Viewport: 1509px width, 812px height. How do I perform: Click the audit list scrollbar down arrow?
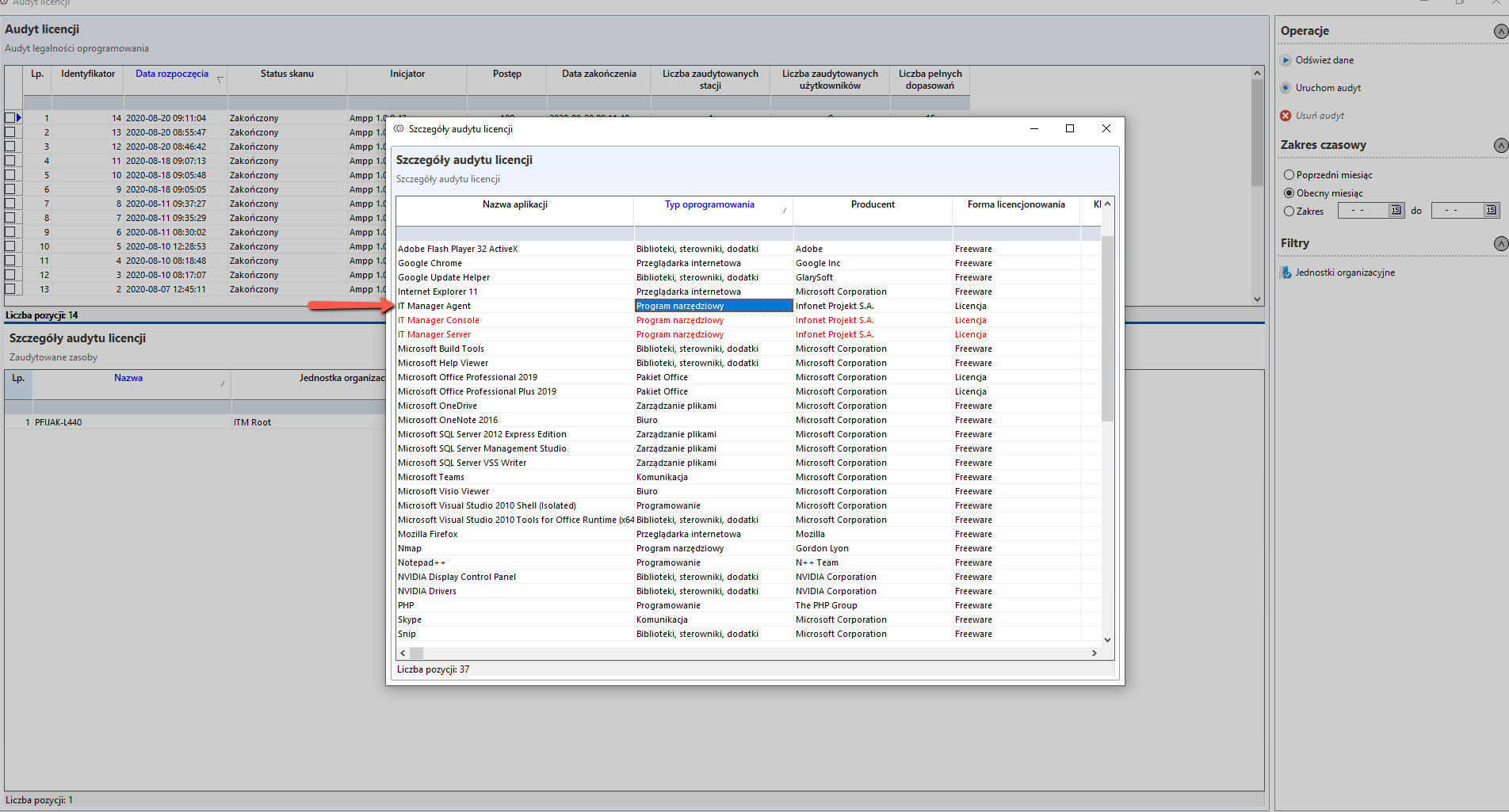pyautogui.click(x=1258, y=299)
